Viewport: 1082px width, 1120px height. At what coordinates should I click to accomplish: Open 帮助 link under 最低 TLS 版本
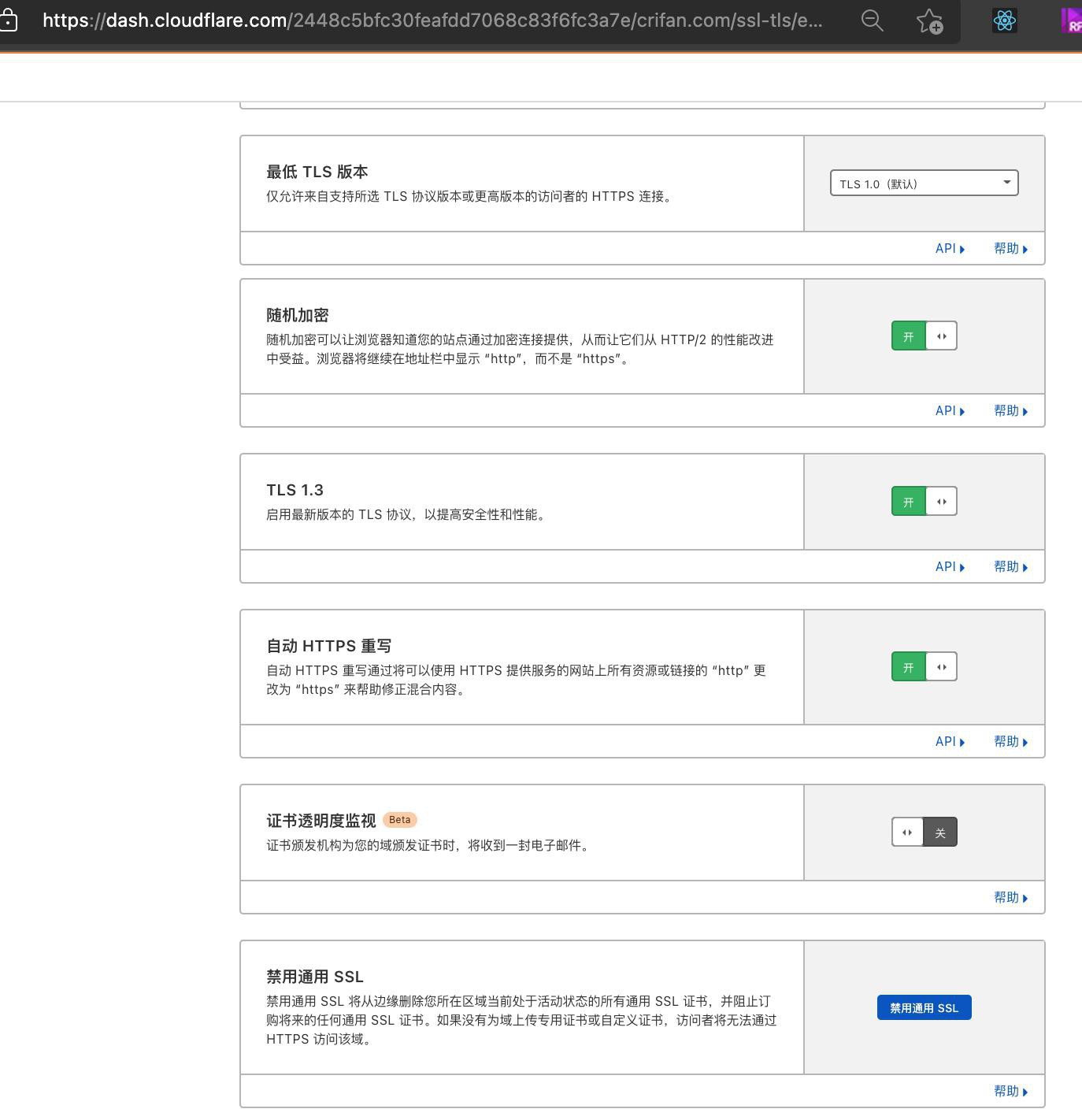1010,249
